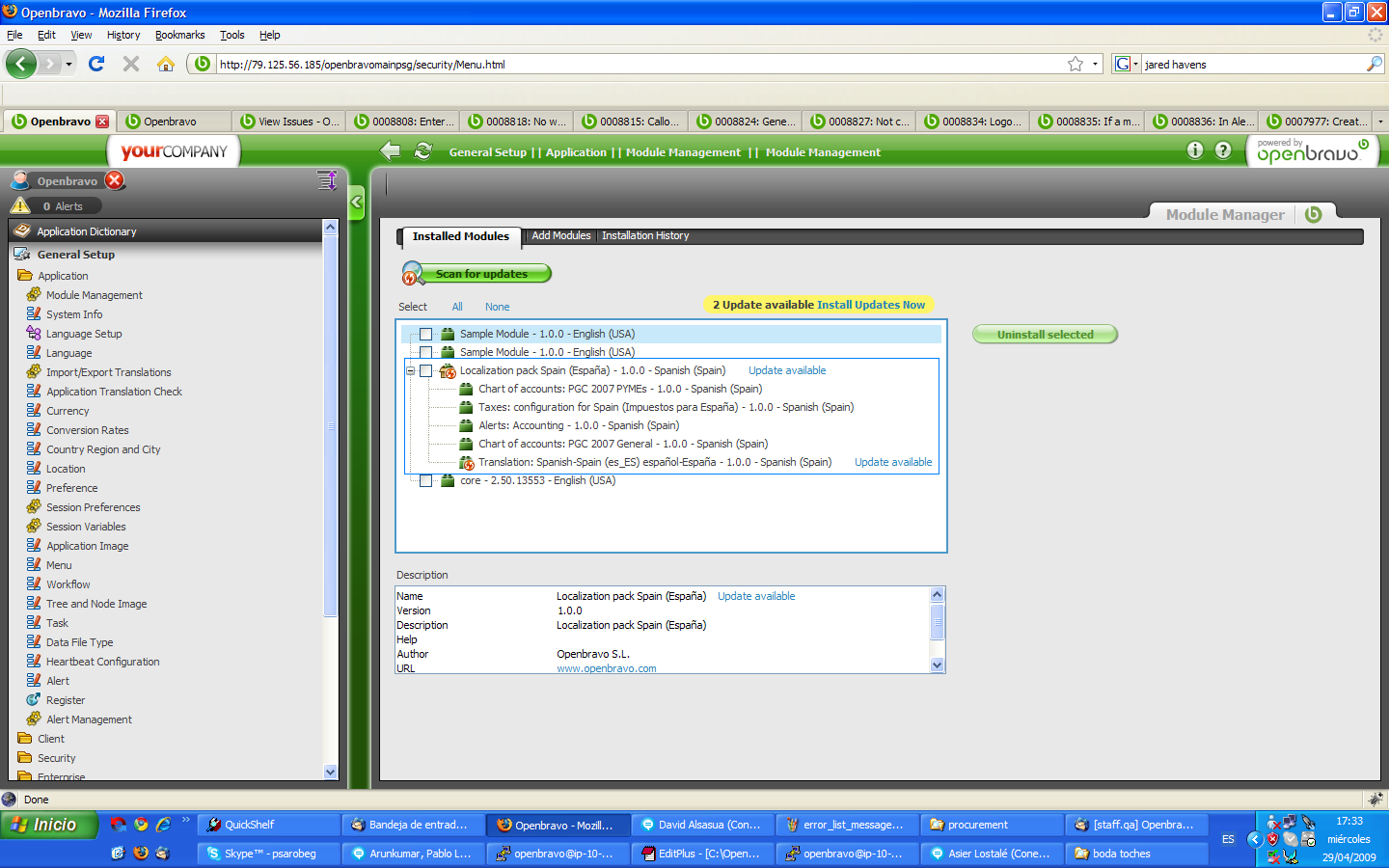Screen dimensions: 1389x868
Task: Open the URL bar history dropdown
Action: coord(1095,65)
